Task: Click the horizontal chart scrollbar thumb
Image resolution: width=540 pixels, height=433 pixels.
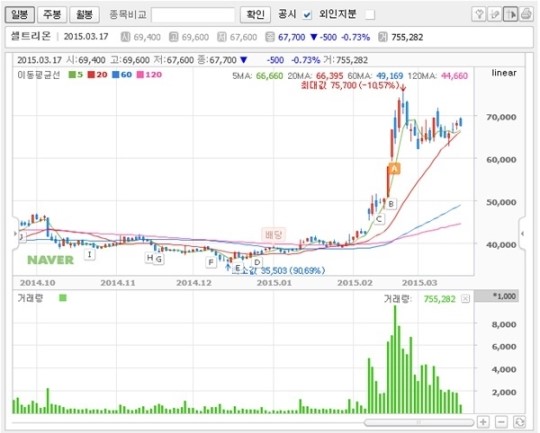Action: [419, 422]
